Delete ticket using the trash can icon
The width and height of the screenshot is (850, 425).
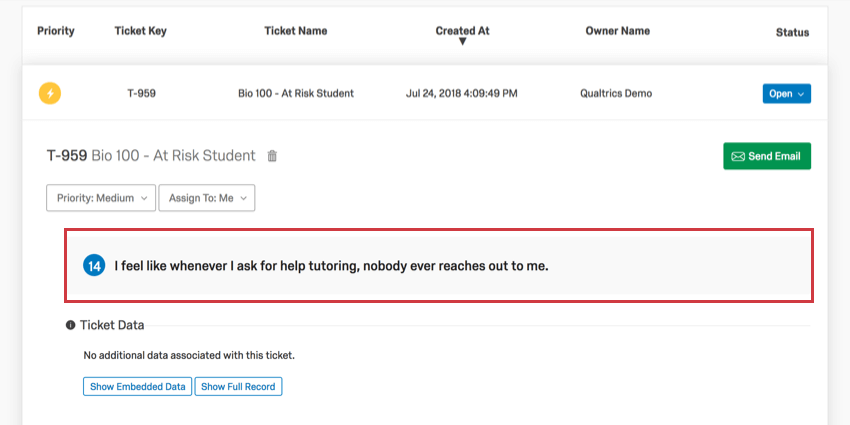(273, 156)
